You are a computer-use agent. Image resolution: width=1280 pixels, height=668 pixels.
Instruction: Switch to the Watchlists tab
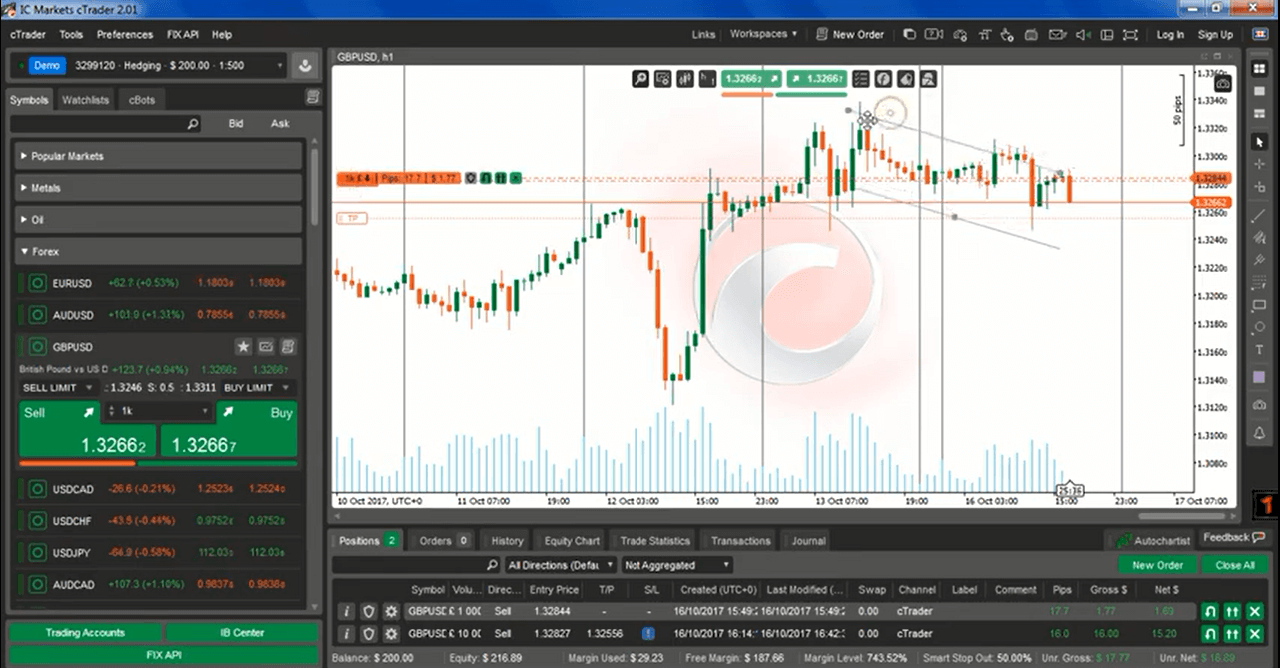pyautogui.click(x=85, y=99)
